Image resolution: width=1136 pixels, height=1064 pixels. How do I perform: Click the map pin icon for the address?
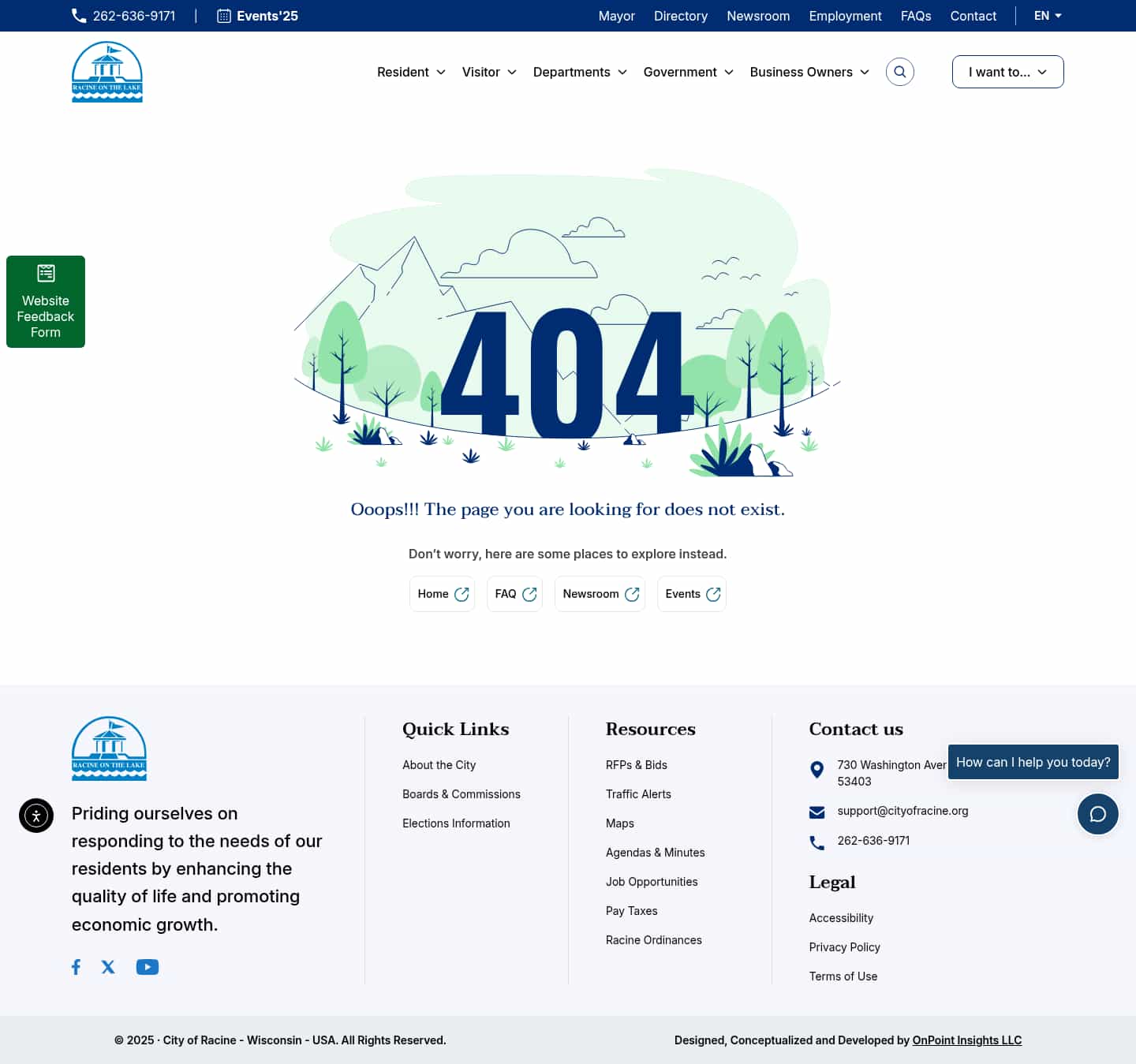tap(817, 770)
